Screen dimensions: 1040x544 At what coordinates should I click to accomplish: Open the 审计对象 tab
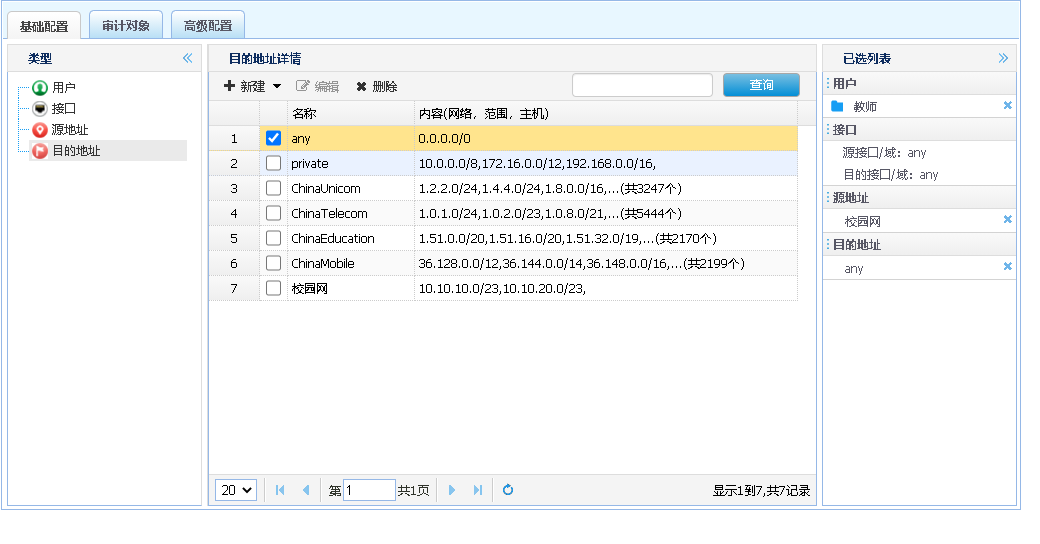click(125, 25)
